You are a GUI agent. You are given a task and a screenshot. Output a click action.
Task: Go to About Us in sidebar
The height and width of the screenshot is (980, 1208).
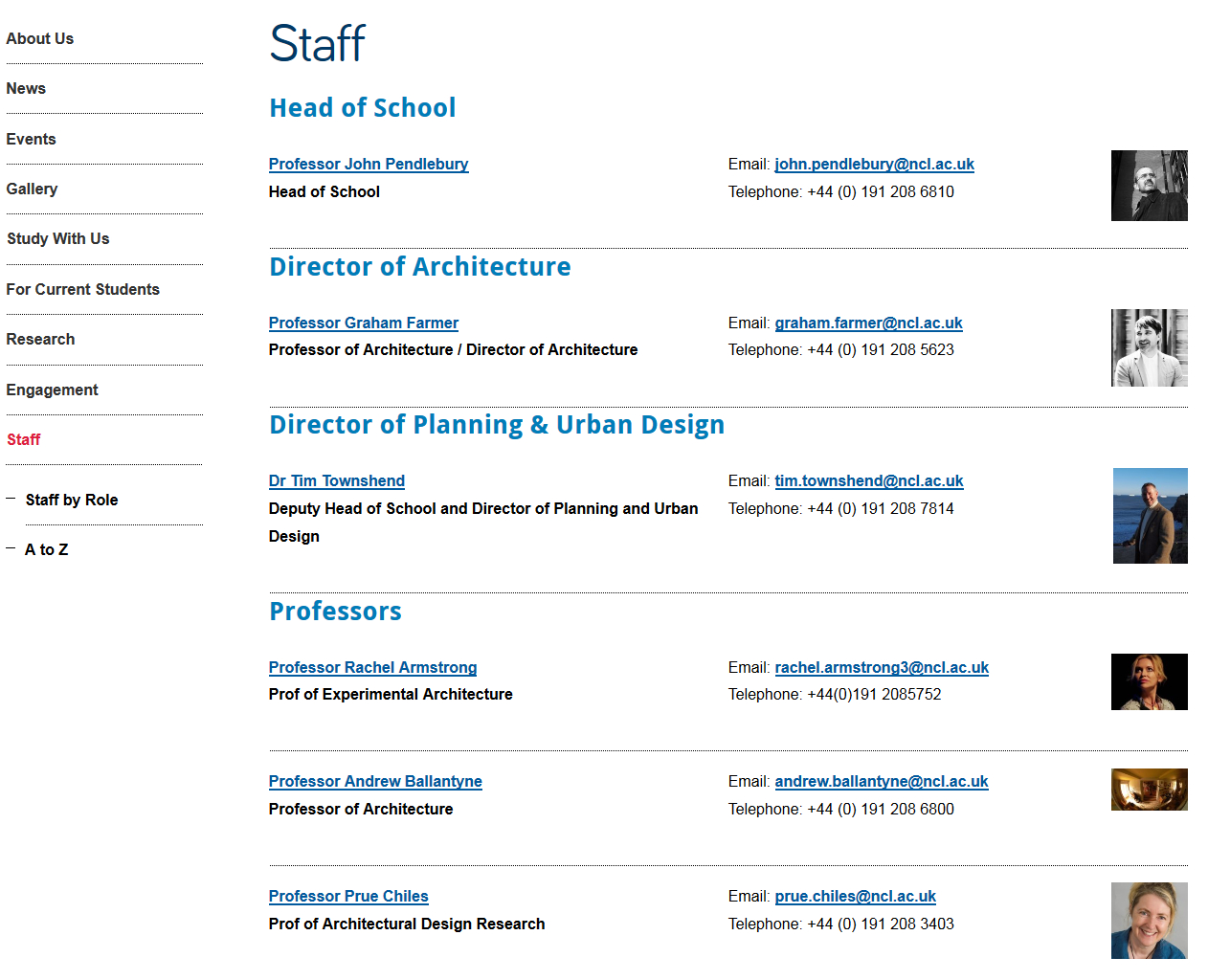coord(40,38)
